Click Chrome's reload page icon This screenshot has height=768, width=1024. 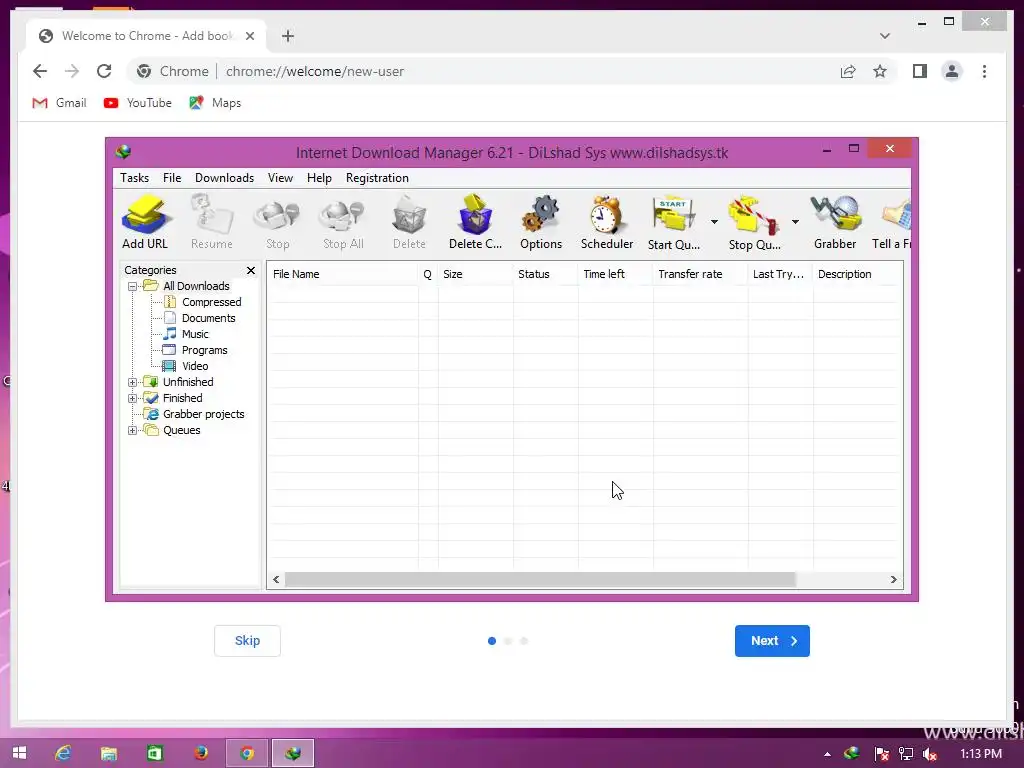click(x=104, y=71)
